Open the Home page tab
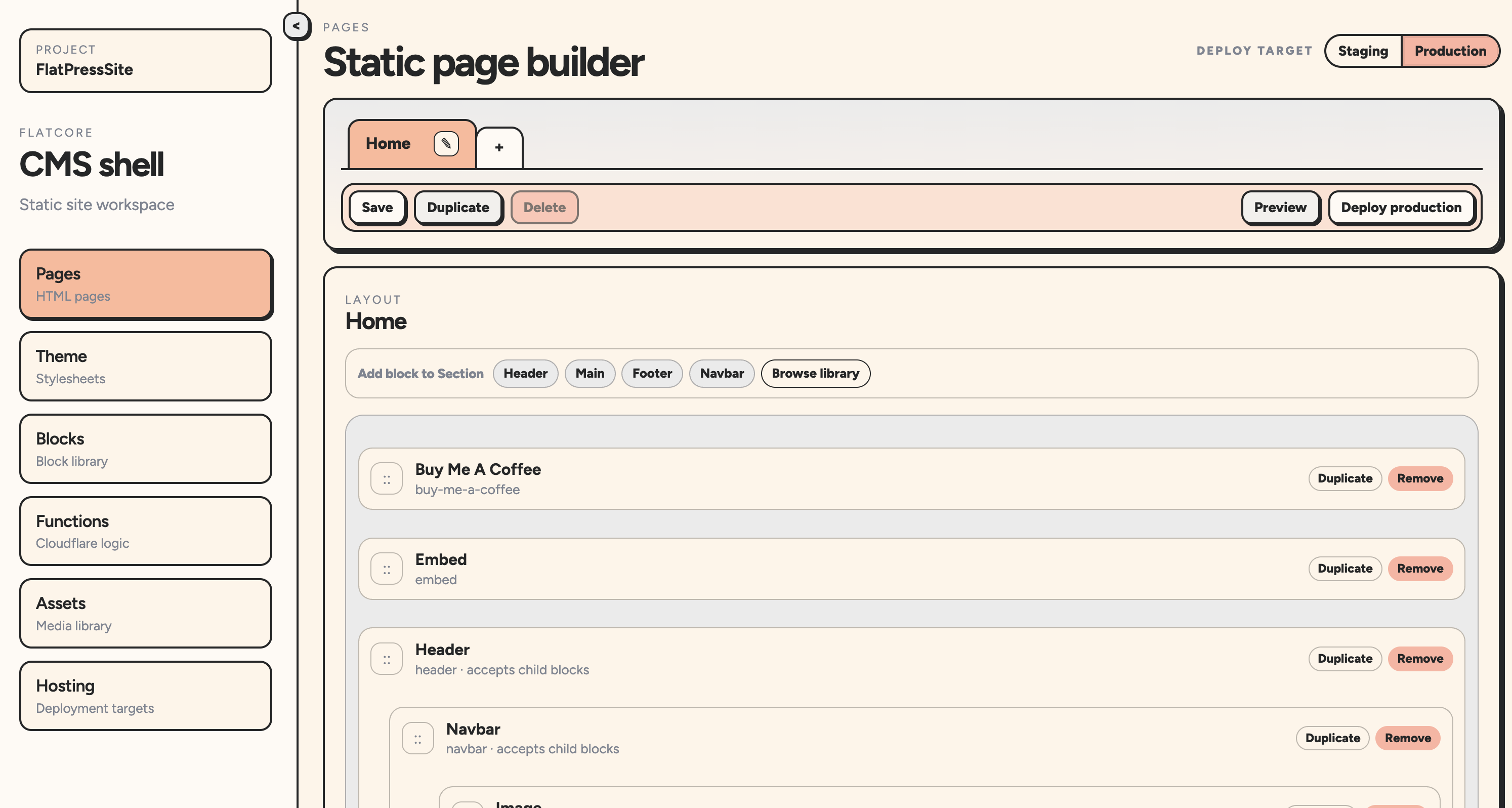The image size is (1512, 808). (389, 144)
